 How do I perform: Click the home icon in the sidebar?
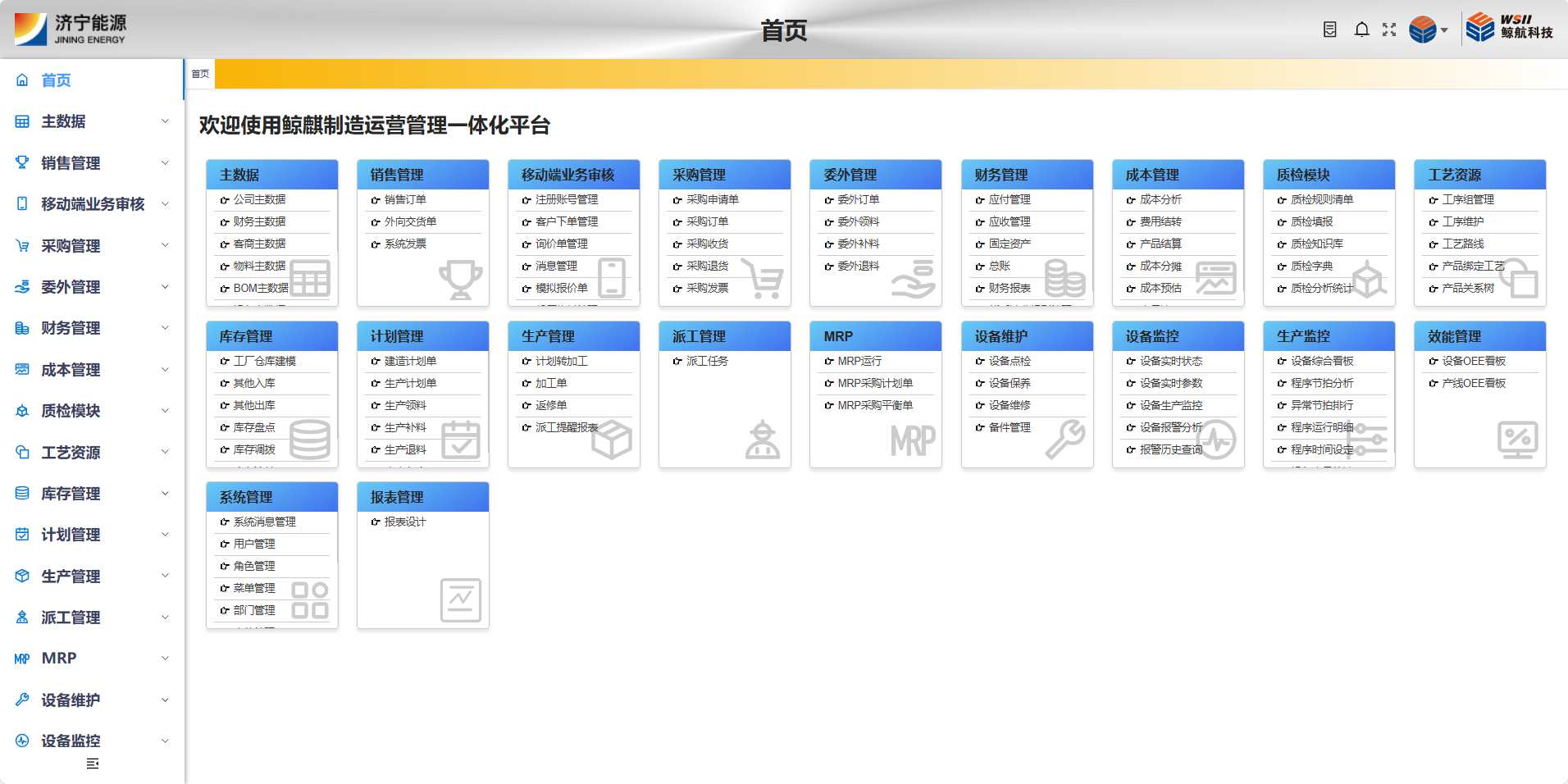coord(22,80)
